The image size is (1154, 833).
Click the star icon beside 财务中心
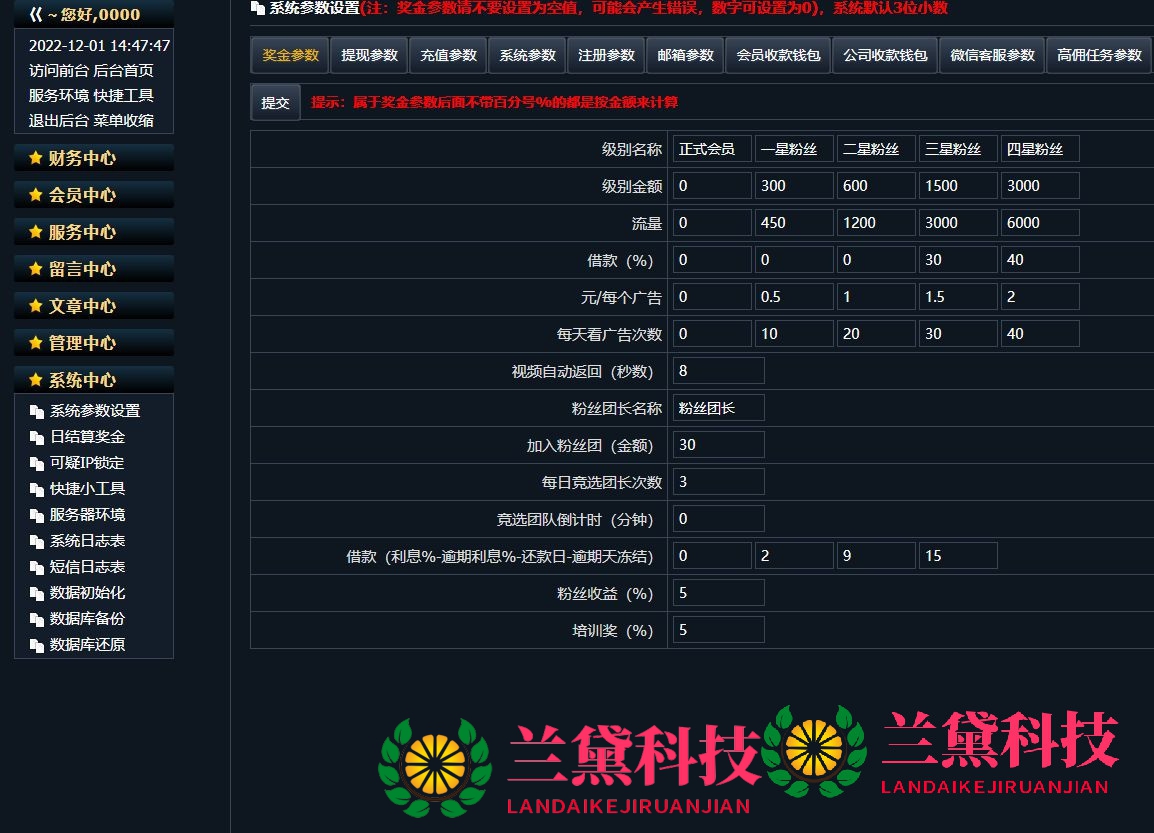pos(36,158)
